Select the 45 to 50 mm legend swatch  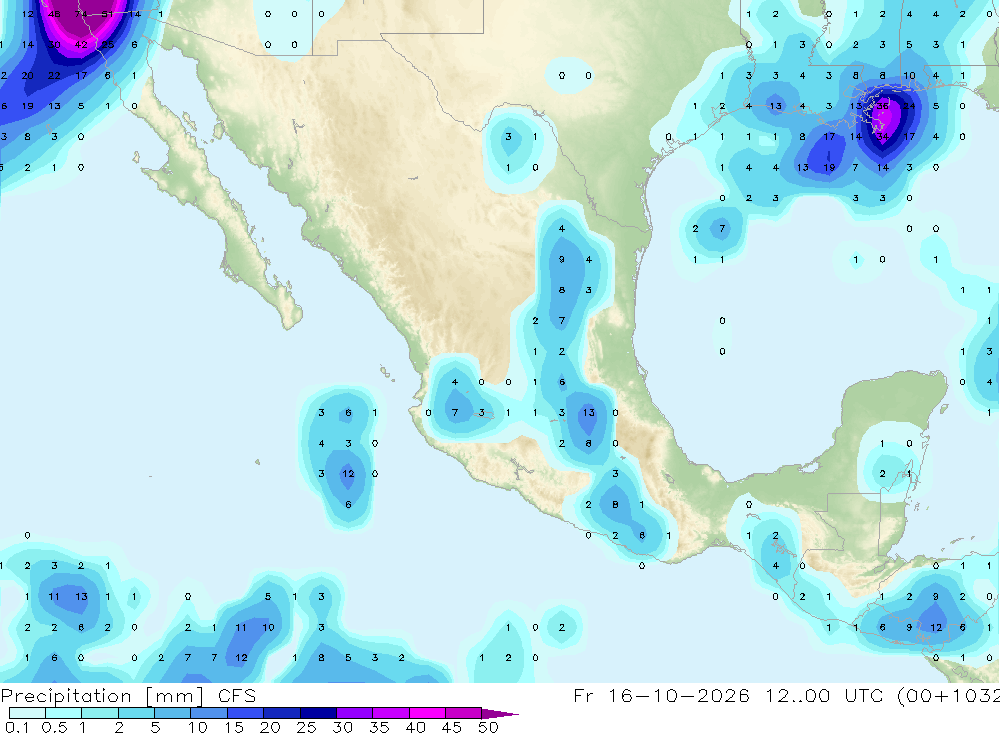pos(464,713)
